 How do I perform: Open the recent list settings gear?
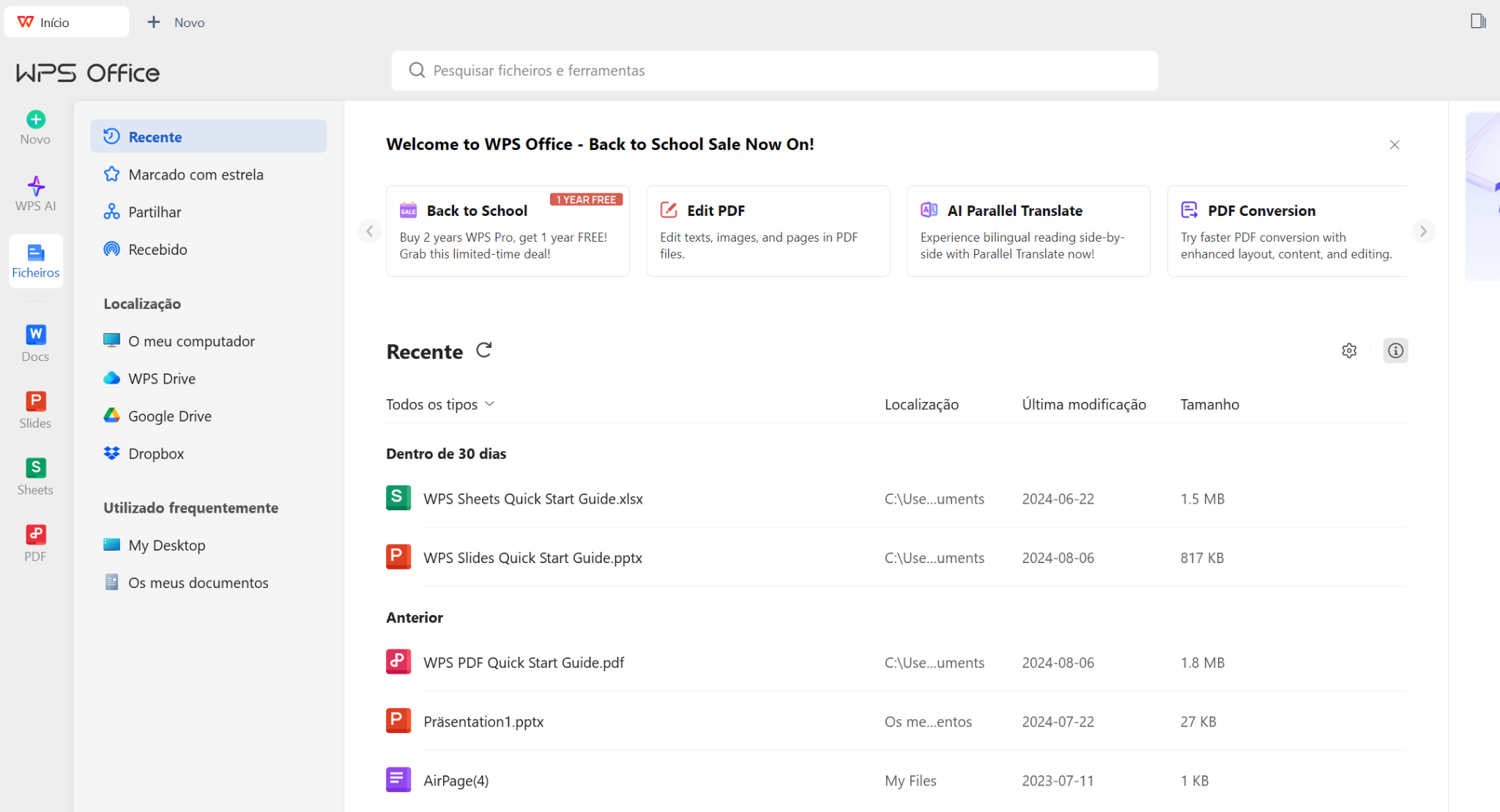1349,351
